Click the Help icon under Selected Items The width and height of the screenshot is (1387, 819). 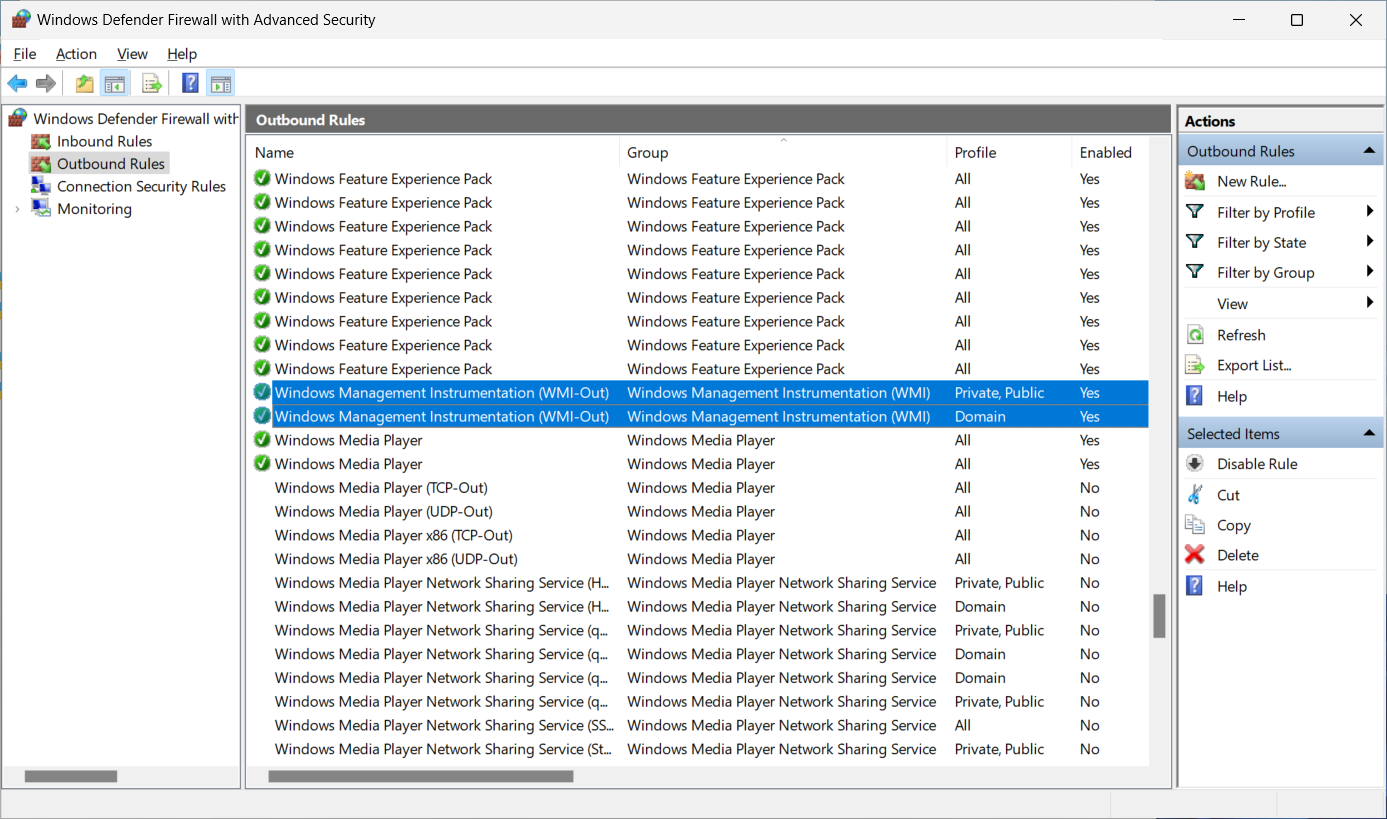coord(1195,586)
